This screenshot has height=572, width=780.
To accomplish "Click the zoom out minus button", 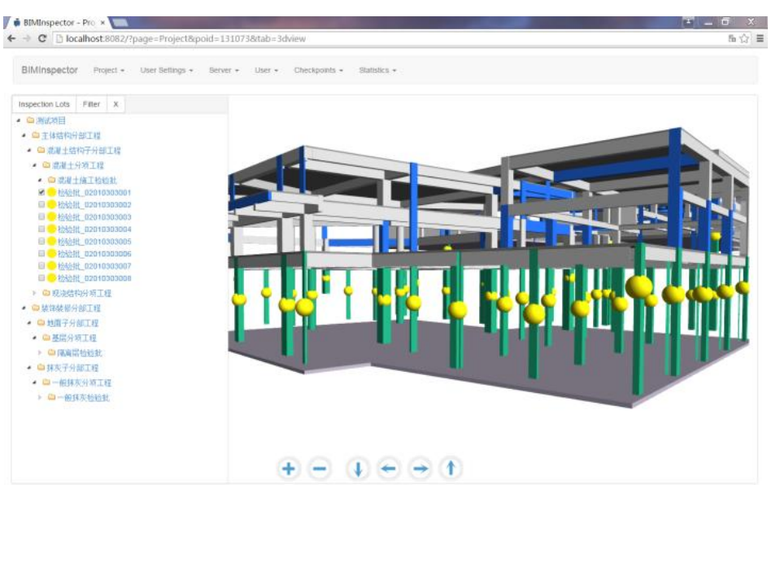I will click(320, 468).
